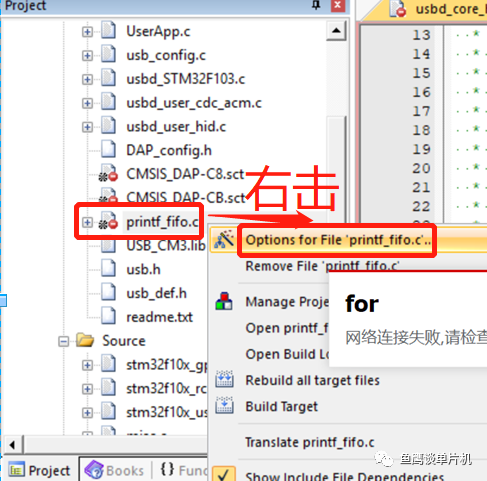Screen dimensions: 487x481
Task: Switch to the Books tab
Action: click(x=115, y=470)
